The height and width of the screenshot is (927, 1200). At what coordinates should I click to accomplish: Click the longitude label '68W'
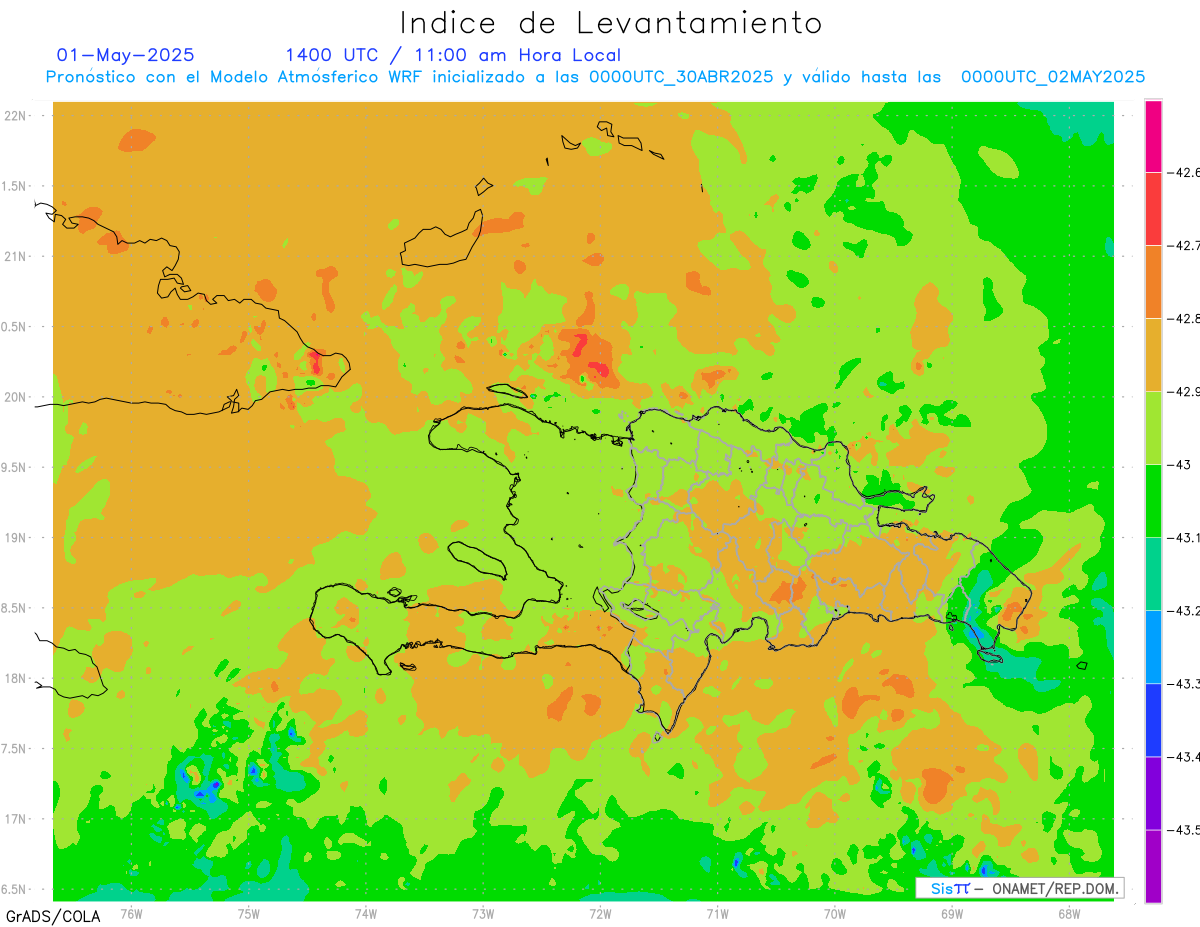(x=1069, y=913)
